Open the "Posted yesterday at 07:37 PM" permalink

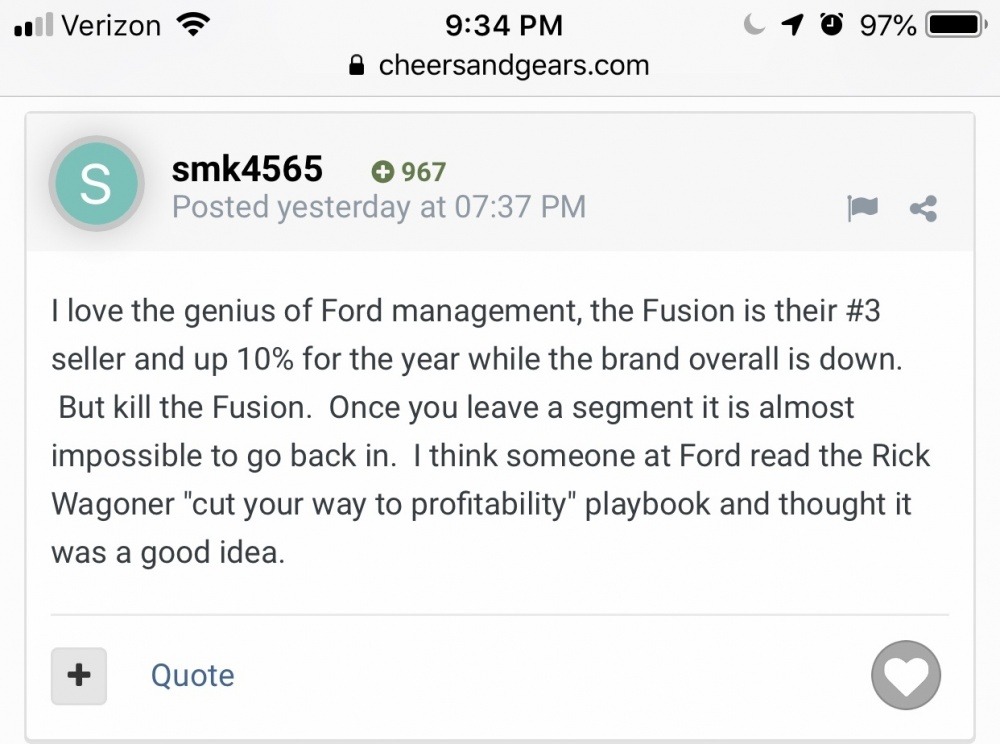(x=379, y=207)
